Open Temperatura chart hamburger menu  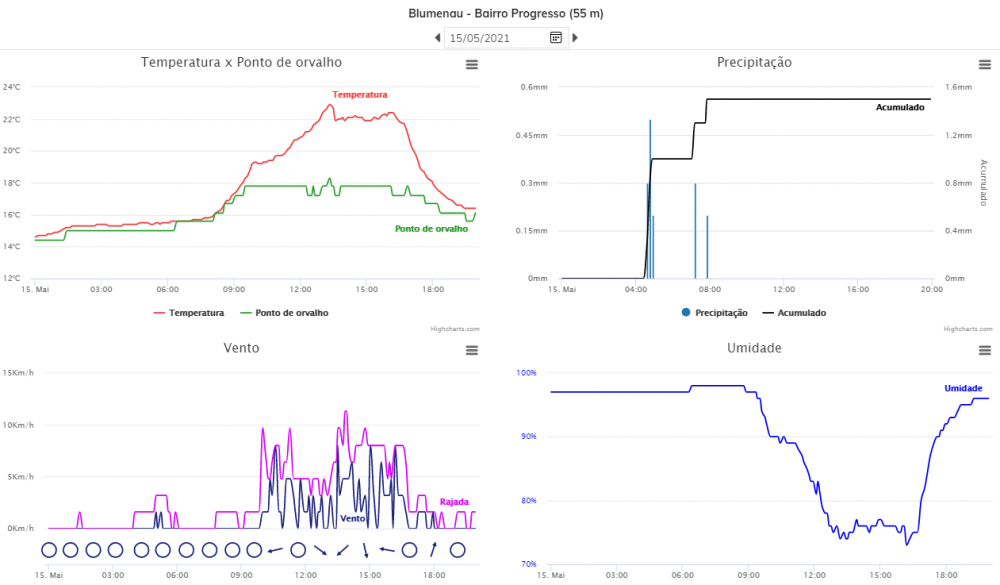[x=471, y=65]
